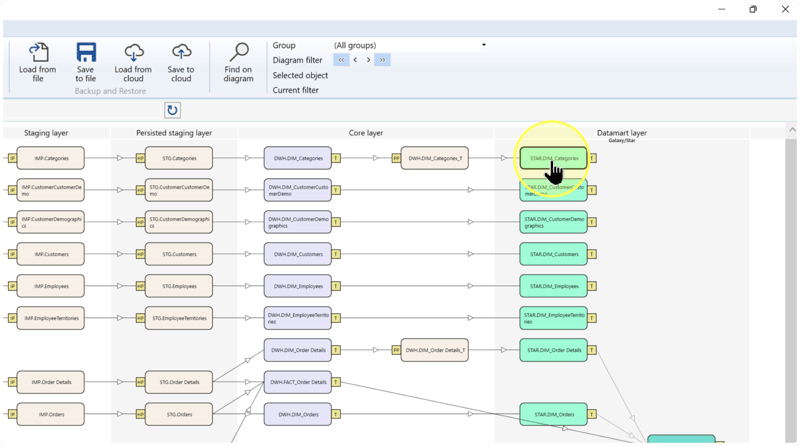Select the STG.Employees node

(x=179, y=286)
